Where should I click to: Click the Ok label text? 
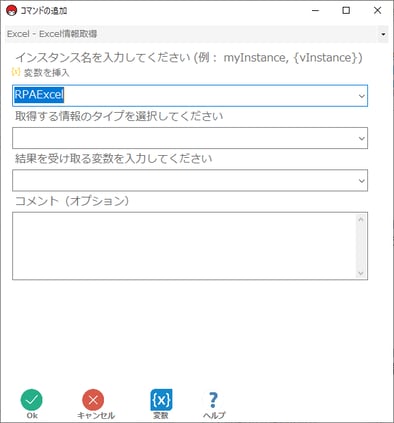tap(32, 416)
